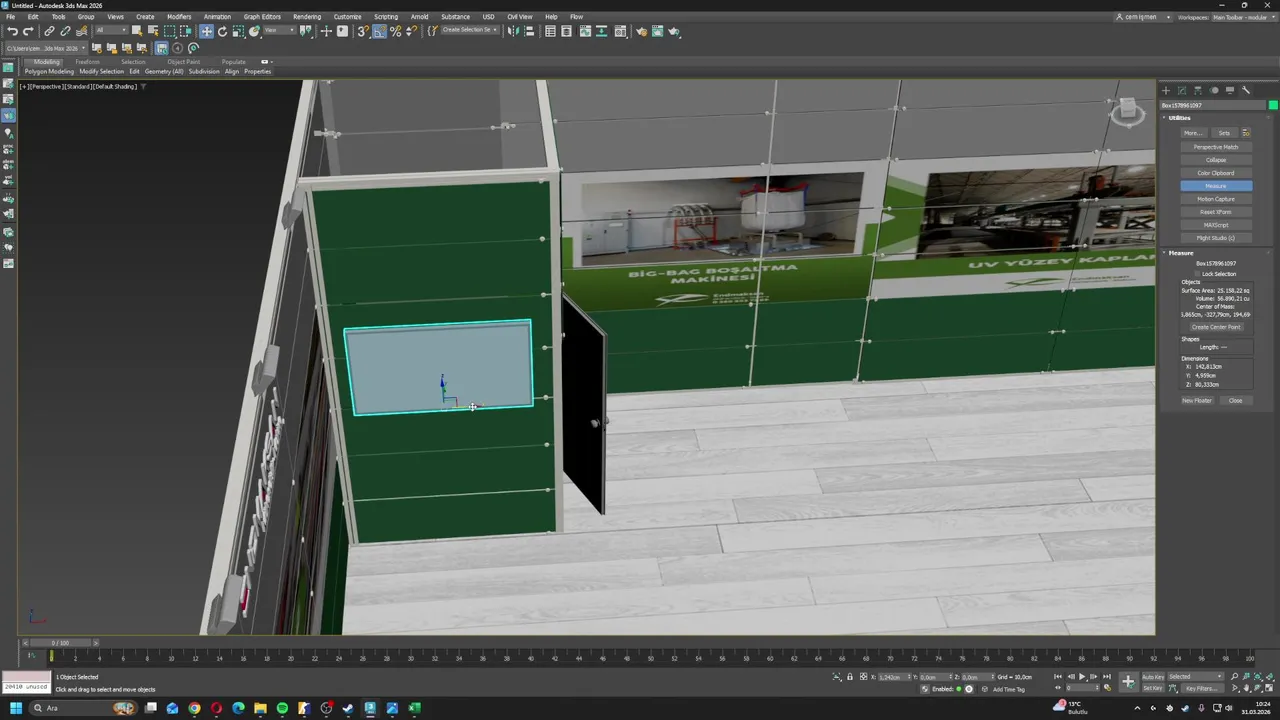Toggle the Percent Snap icon
Viewport: 1280px width, 720px height.
pos(395,31)
